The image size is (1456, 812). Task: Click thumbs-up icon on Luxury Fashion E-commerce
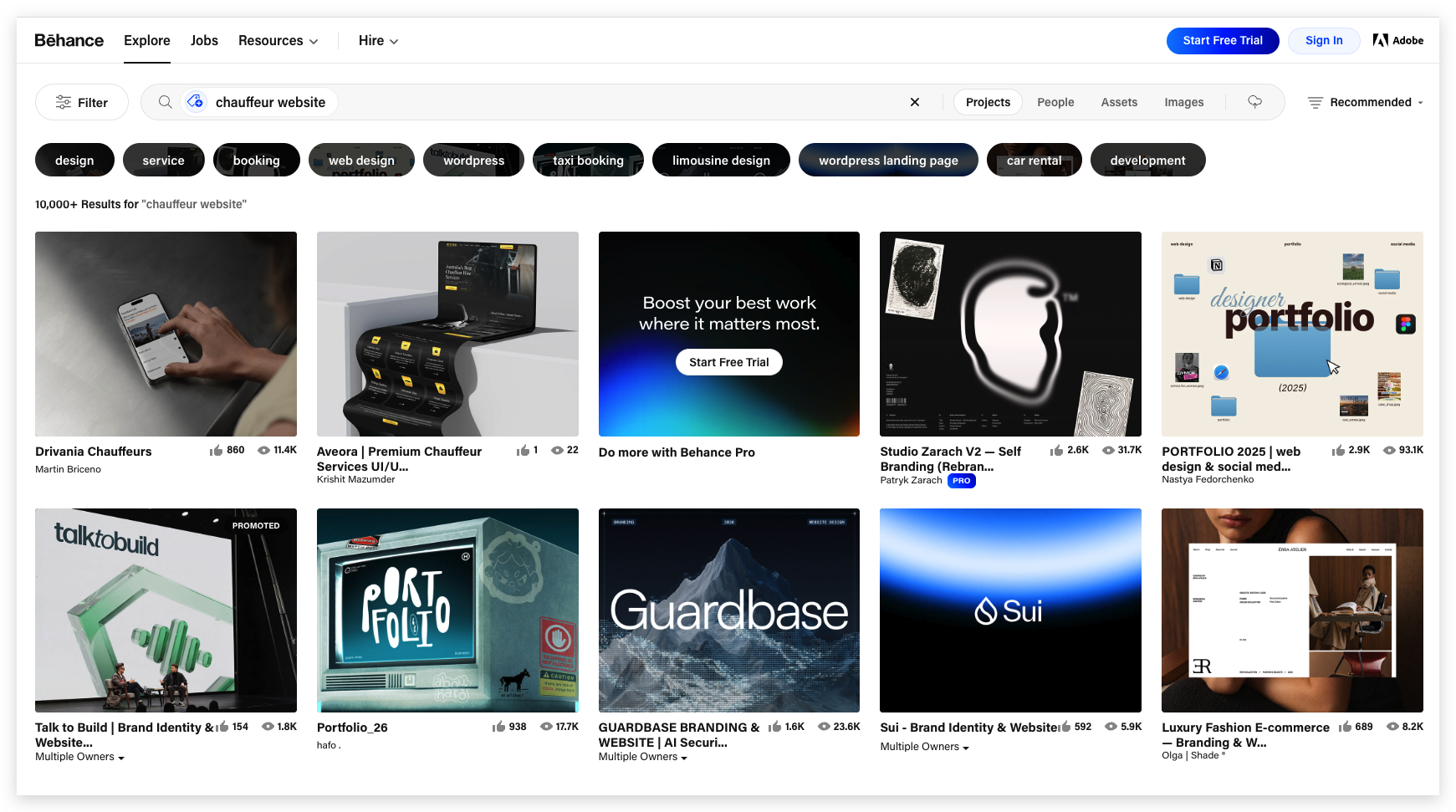pos(1346,727)
